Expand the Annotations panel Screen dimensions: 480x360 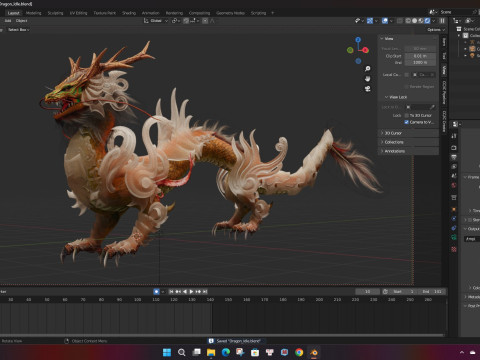point(409,151)
